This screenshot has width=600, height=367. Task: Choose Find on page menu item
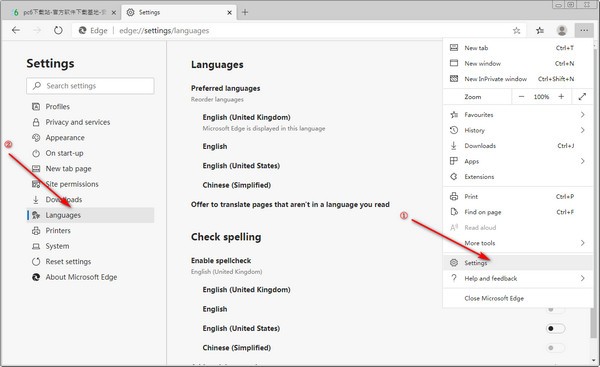point(518,212)
